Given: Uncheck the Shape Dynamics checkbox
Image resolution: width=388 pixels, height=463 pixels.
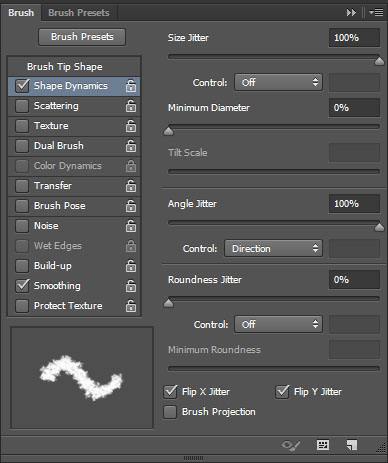Looking at the screenshot, I should pyautogui.click(x=22, y=86).
